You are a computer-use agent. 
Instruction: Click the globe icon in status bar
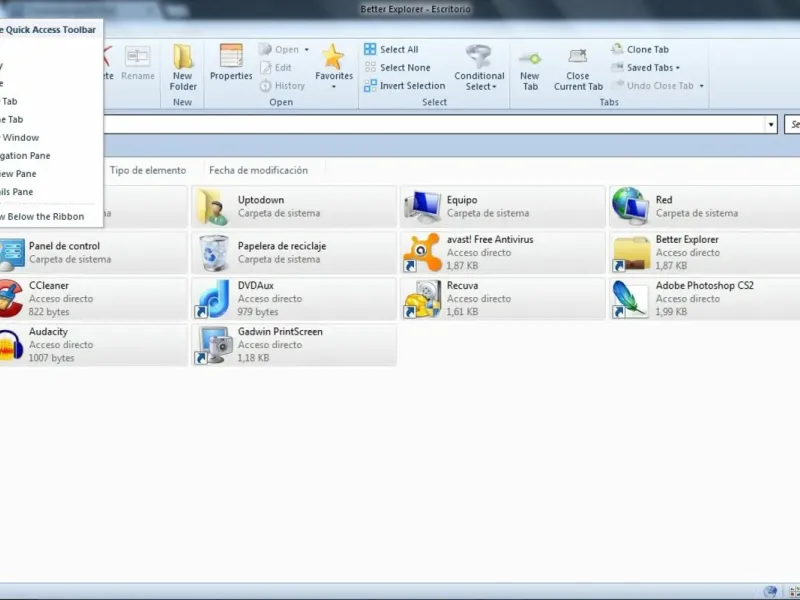click(771, 592)
